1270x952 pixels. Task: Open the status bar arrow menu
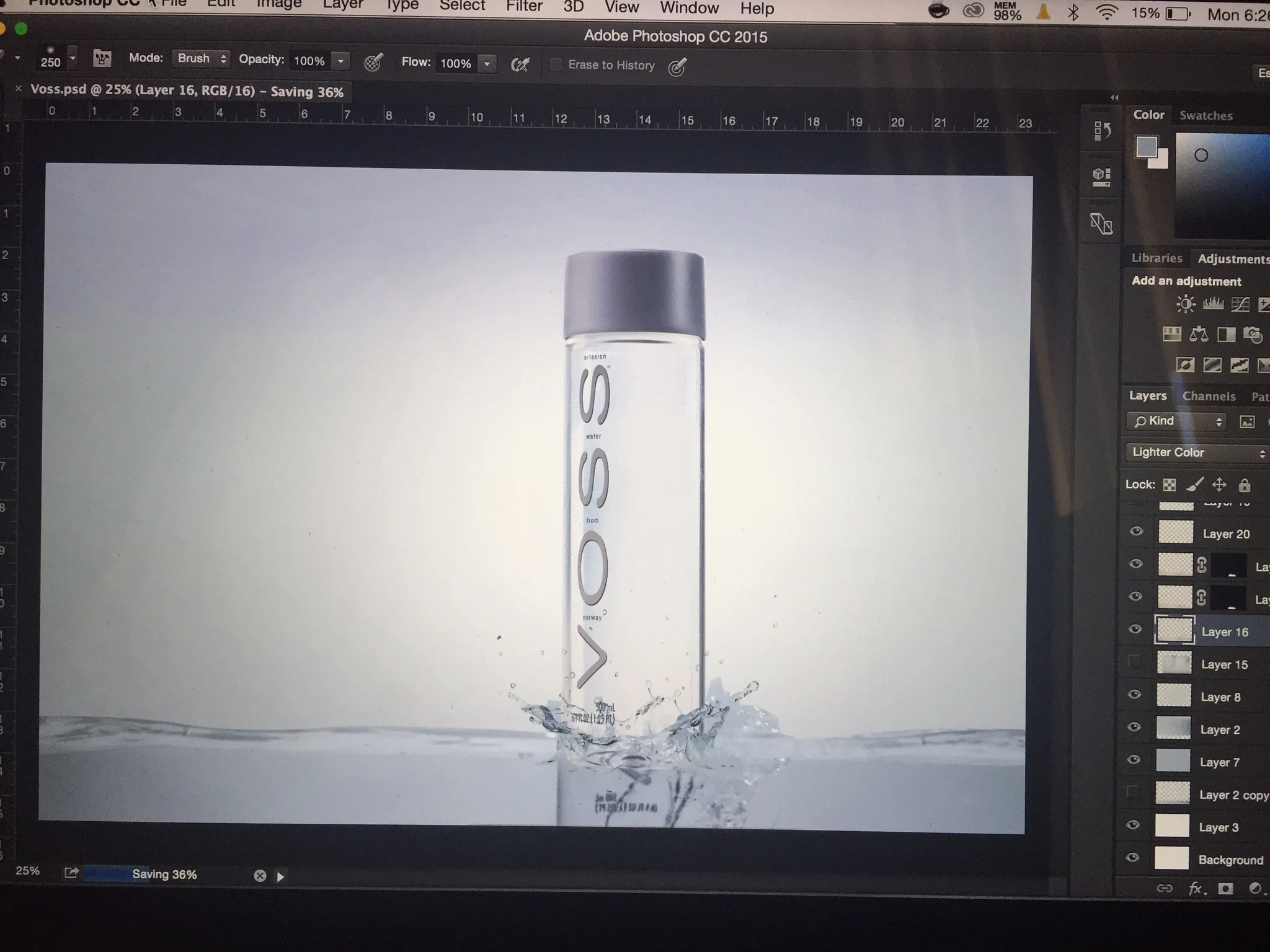(280, 876)
